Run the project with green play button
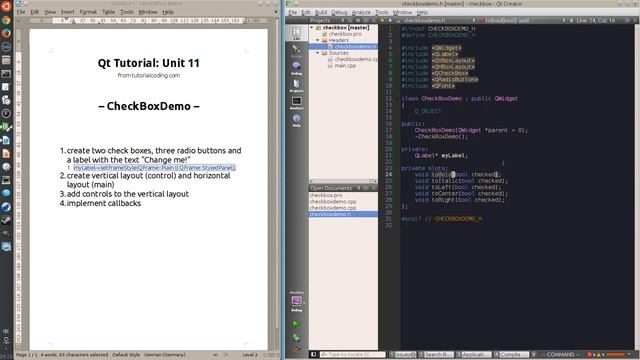The width and height of the screenshot is (640, 360). click(296, 324)
